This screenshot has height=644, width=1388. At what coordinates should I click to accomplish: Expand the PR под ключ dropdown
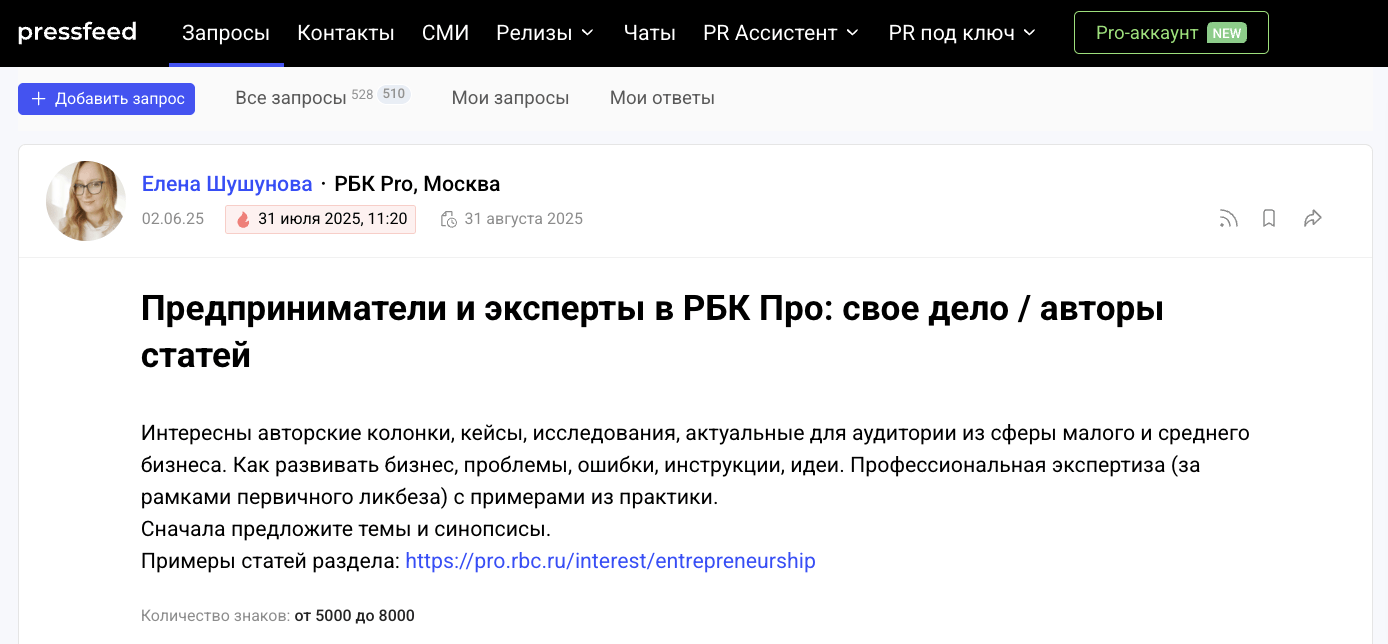962,33
